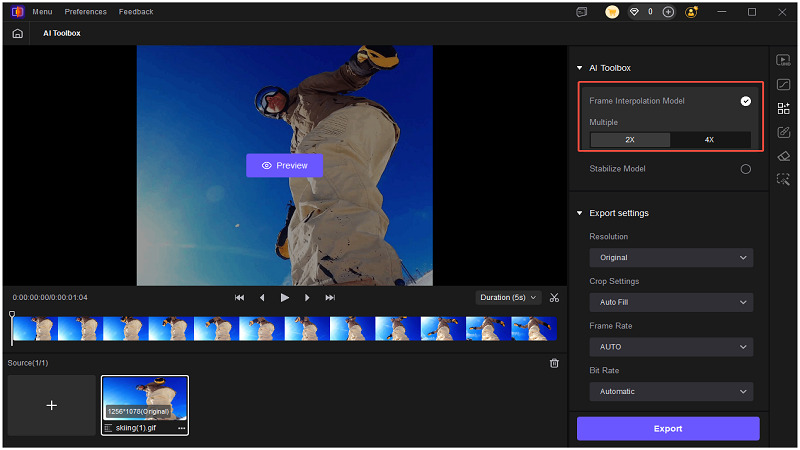This screenshot has height=450, width=800.
Task: Open the Crop Settings Auto Fill dropdown
Action: pyautogui.click(x=670, y=302)
